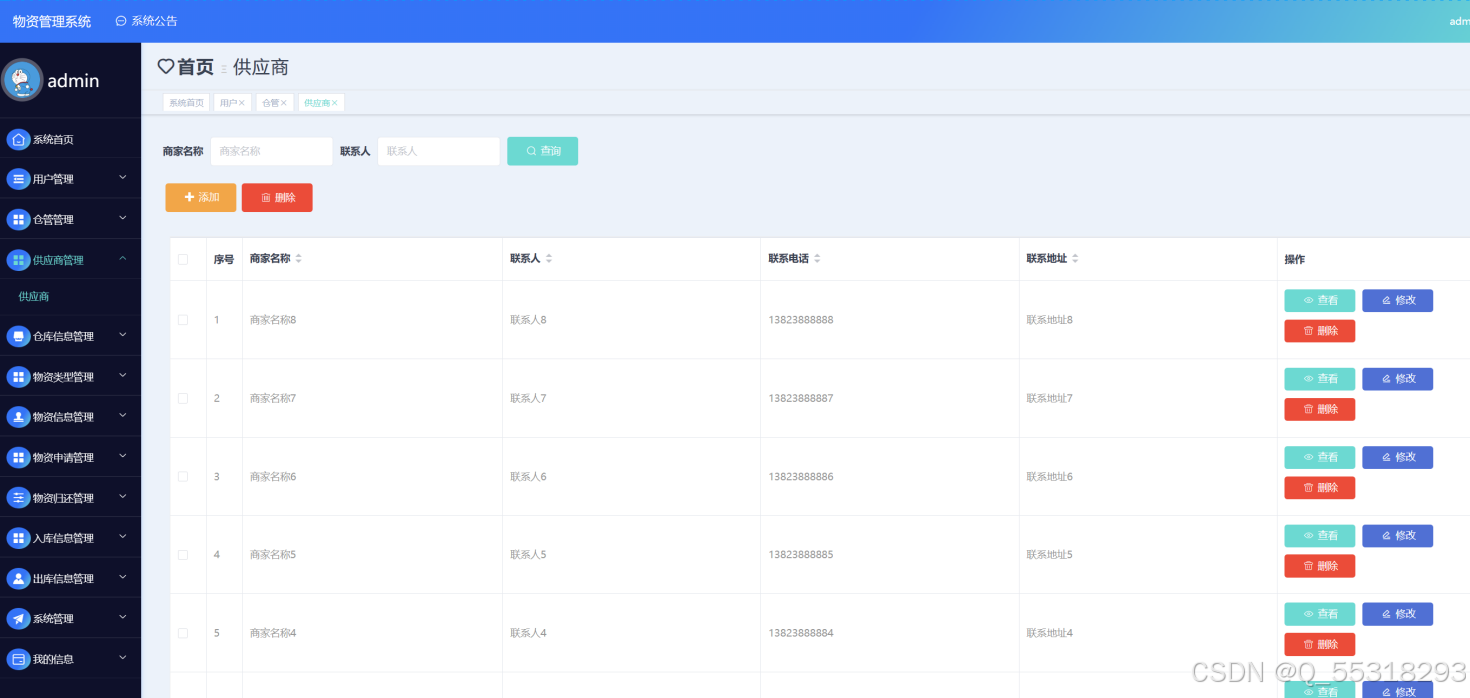This screenshot has width=1470, height=698.
Task: Expand the 物资申请管理 menu chevron
Action: pos(123,456)
